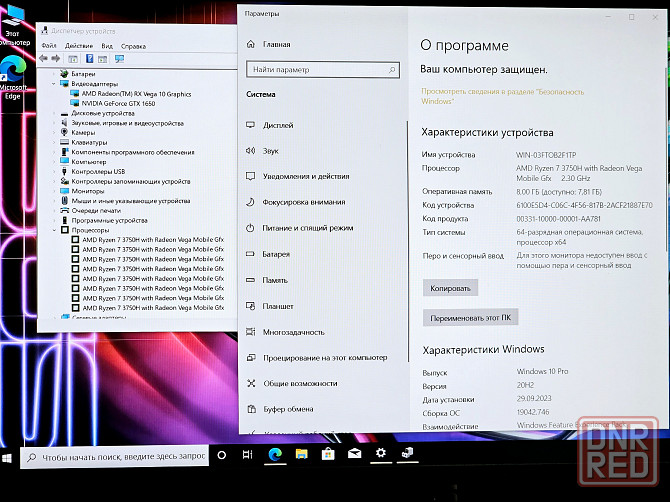Open Вид menu in Device Manager
Viewport: 670px width, 502px height.
pos(107,46)
